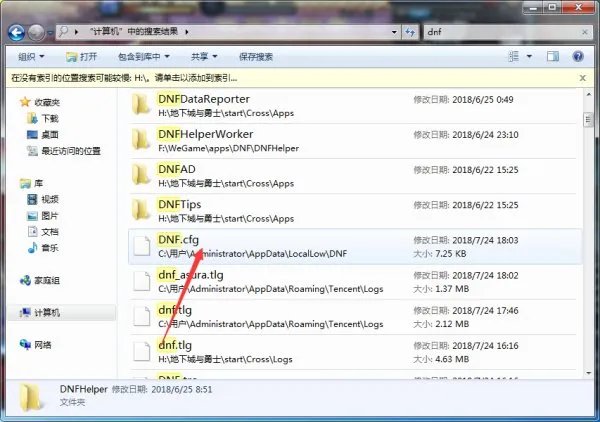Viewport: 600px width, 422px height.
Task: Open 下载 in favorites
Action: 50,119
